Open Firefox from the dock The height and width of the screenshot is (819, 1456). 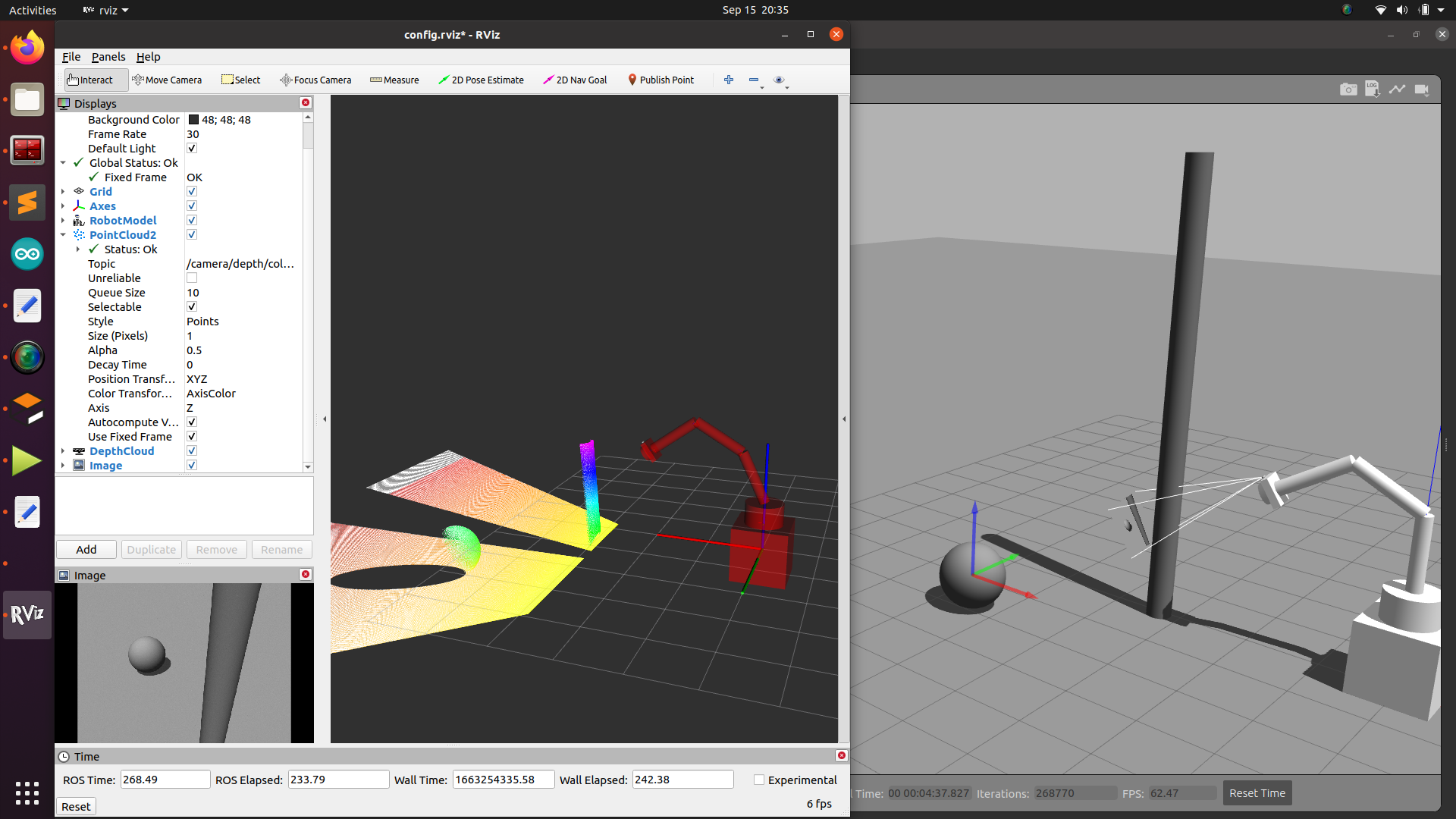(x=27, y=48)
